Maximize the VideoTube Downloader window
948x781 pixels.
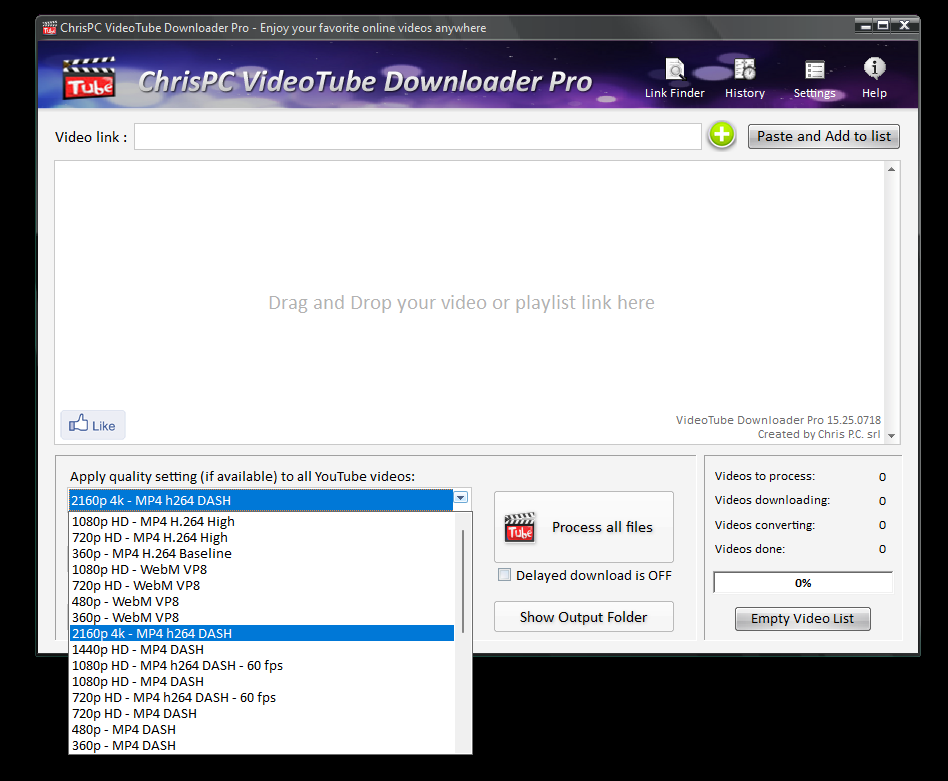(x=883, y=25)
